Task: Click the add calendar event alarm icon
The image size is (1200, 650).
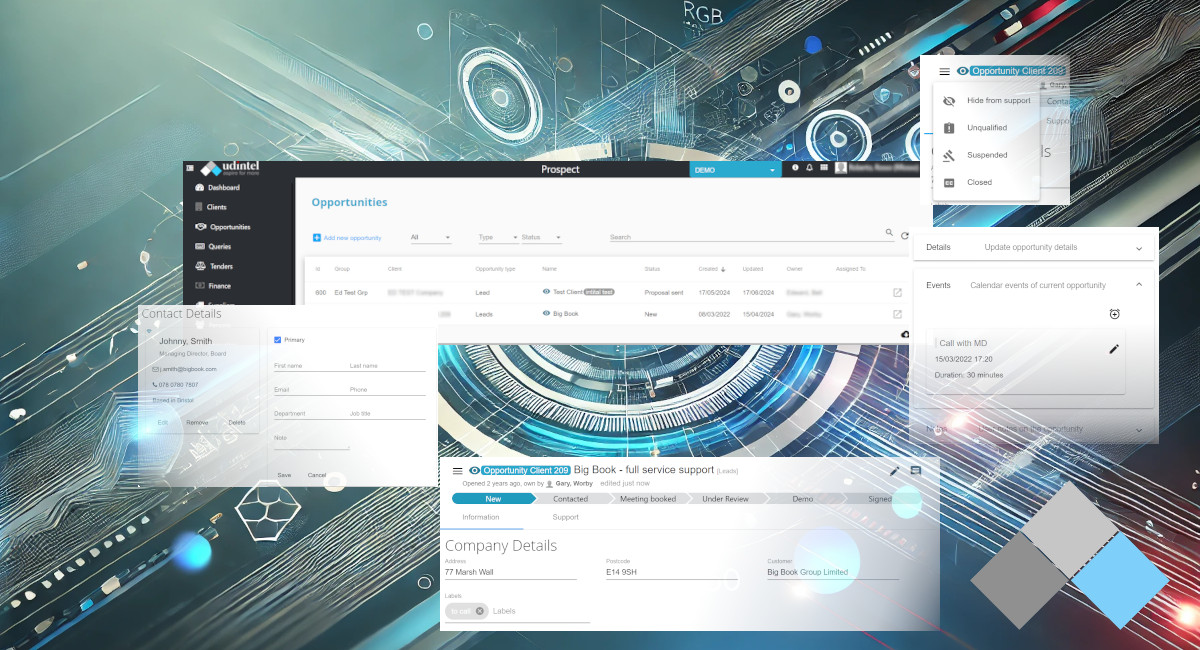Action: (1115, 314)
